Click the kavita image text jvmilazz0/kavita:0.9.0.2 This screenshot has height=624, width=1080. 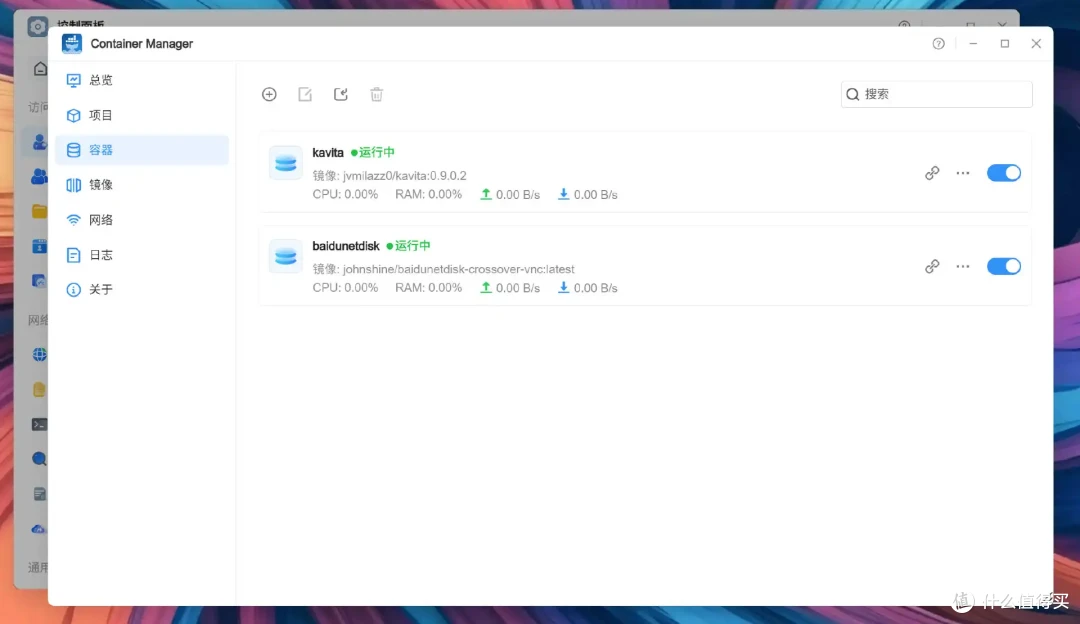[x=404, y=176]
